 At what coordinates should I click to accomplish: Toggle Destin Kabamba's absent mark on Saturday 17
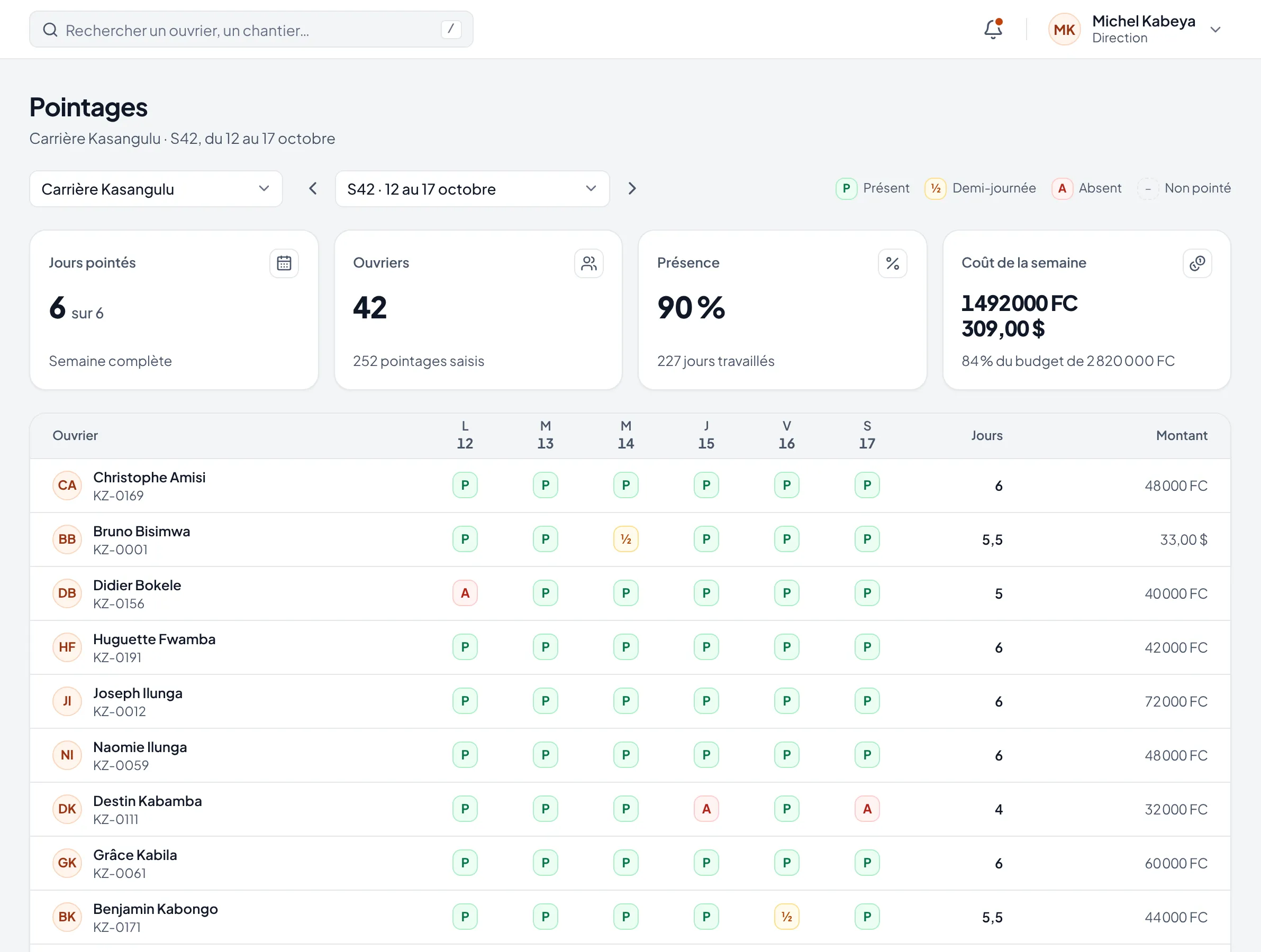pos(867,809)
